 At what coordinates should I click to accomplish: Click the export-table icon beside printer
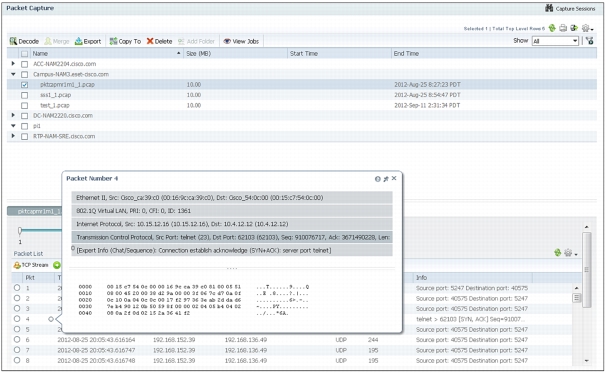[x=574, y=28]
